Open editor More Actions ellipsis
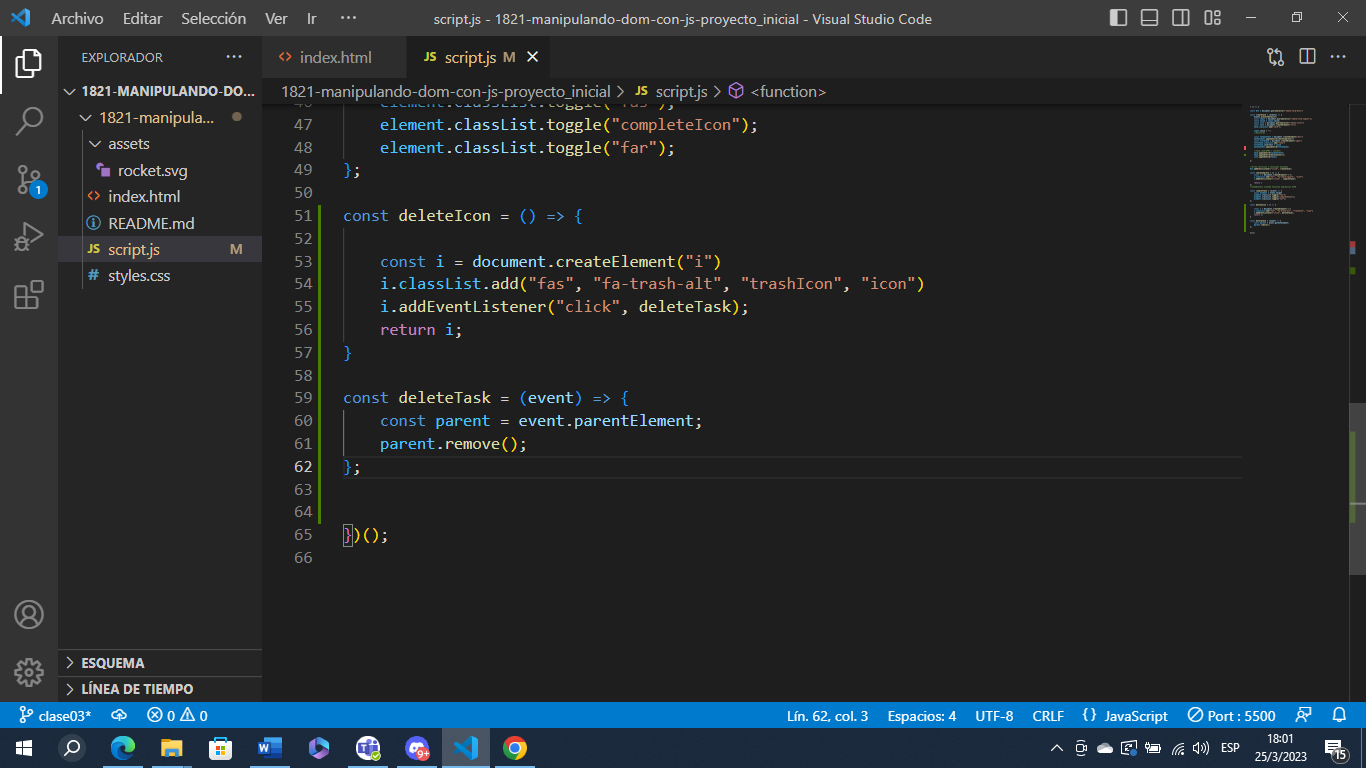 coord(1338,57)
